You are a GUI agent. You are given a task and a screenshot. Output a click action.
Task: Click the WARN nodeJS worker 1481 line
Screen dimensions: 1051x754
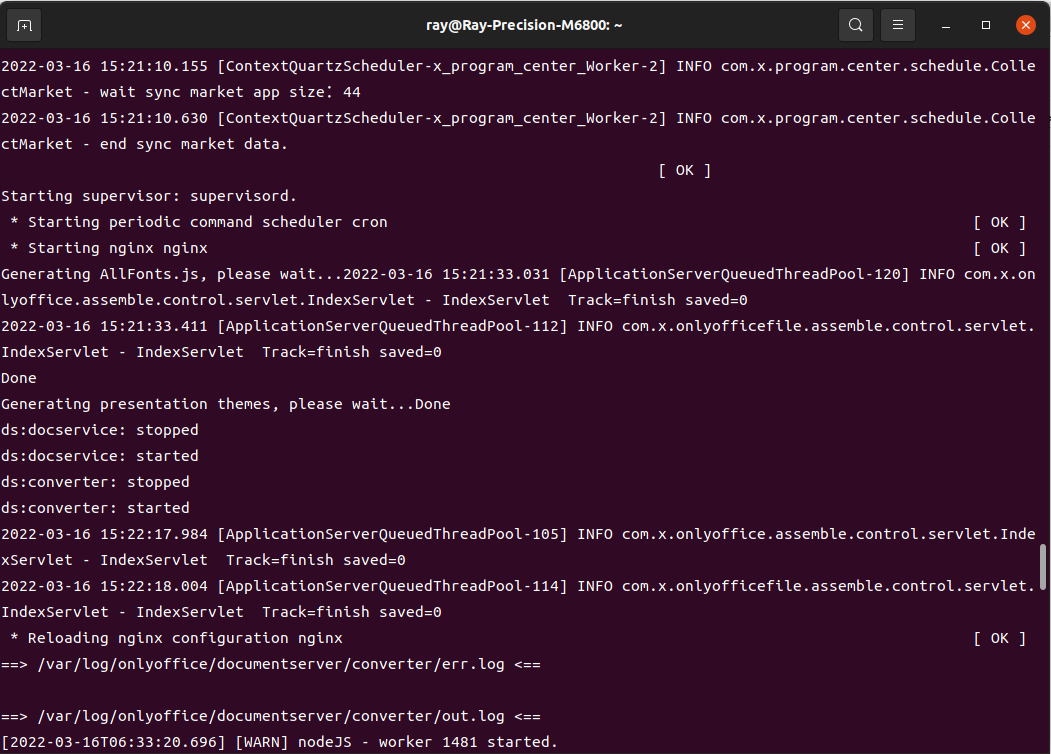[279, 742]
